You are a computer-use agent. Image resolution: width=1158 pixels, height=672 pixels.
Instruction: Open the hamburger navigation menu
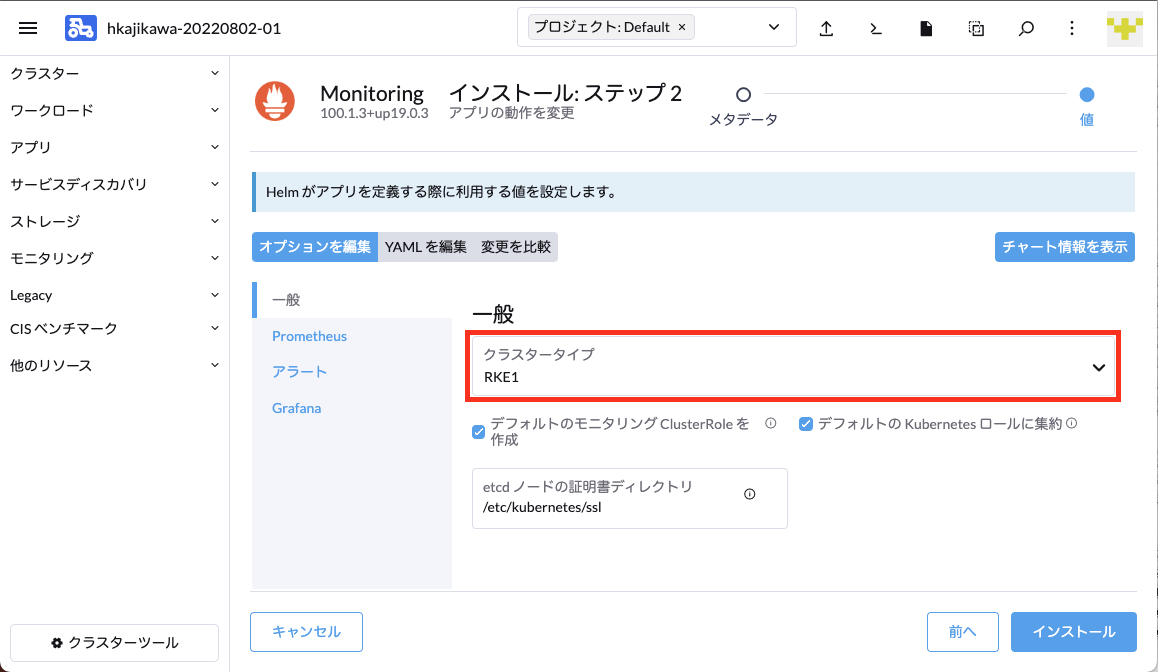coord(28,28)
